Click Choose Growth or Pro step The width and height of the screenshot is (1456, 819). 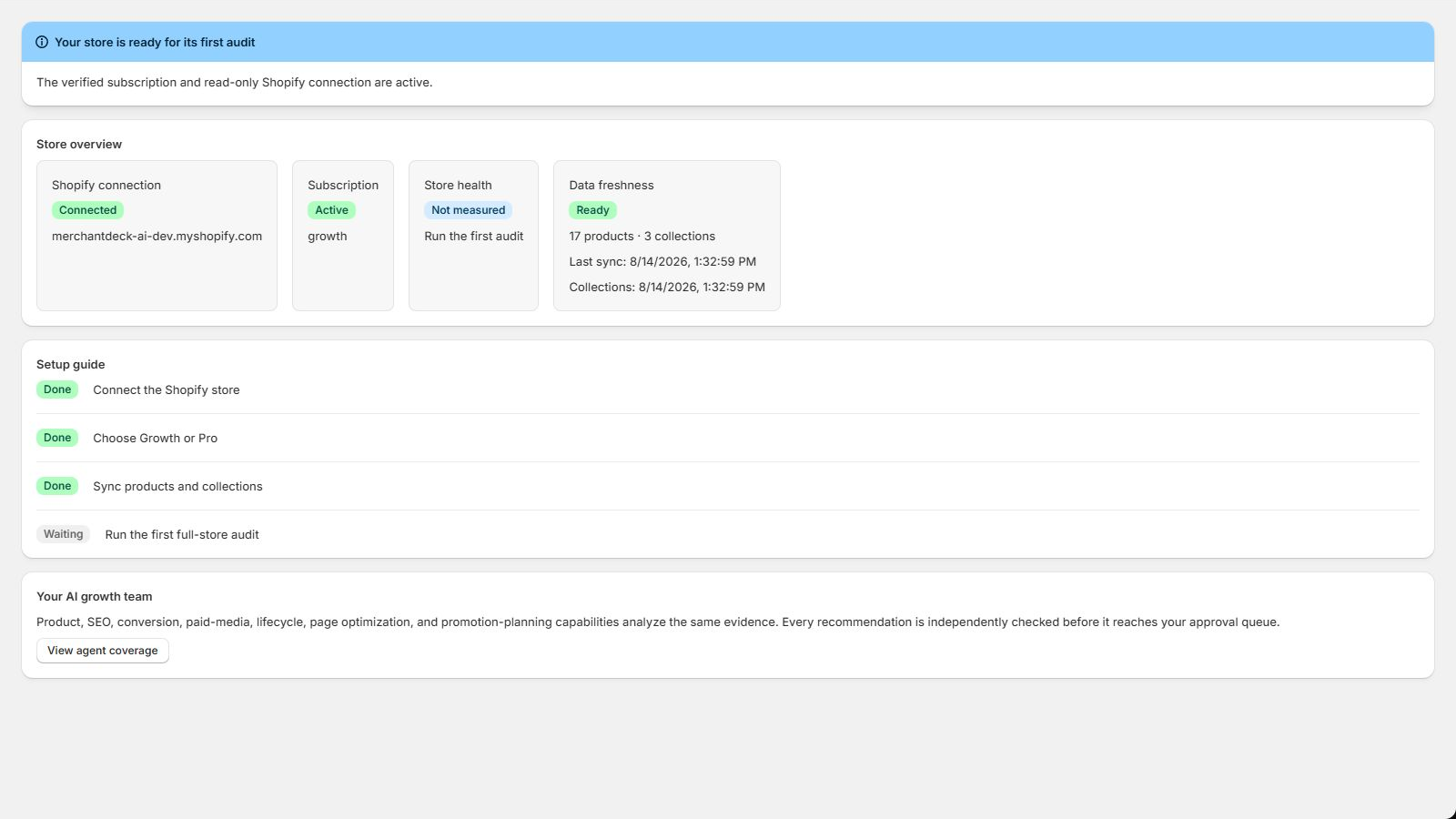(156, 438)
